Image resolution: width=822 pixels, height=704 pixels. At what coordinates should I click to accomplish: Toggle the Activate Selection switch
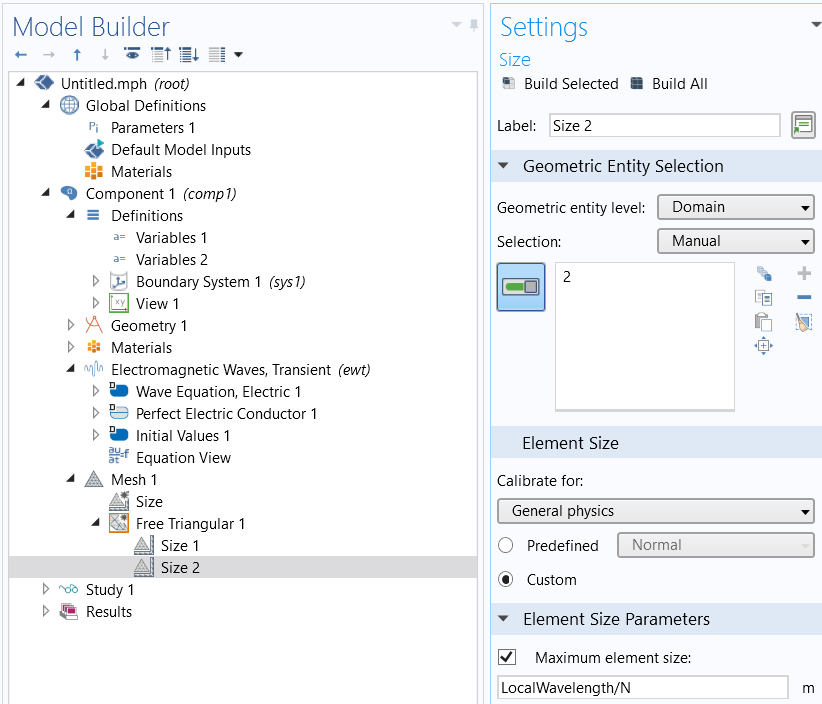[521, 287]
